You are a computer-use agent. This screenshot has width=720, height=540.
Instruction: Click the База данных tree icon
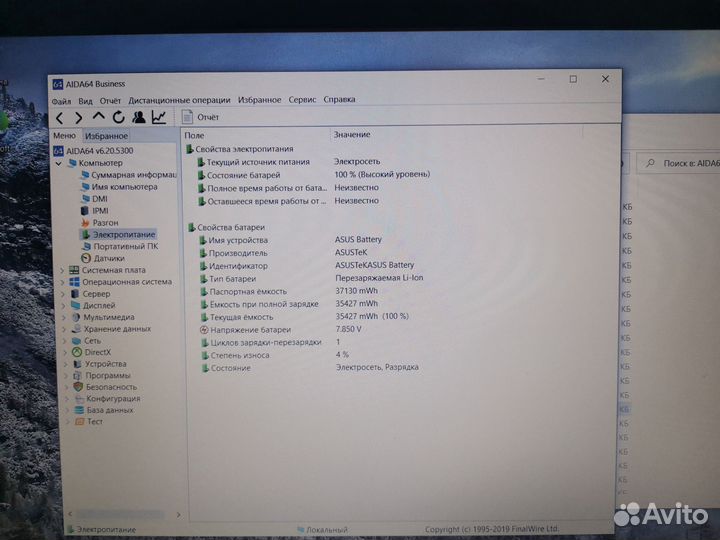pos(79,410)
